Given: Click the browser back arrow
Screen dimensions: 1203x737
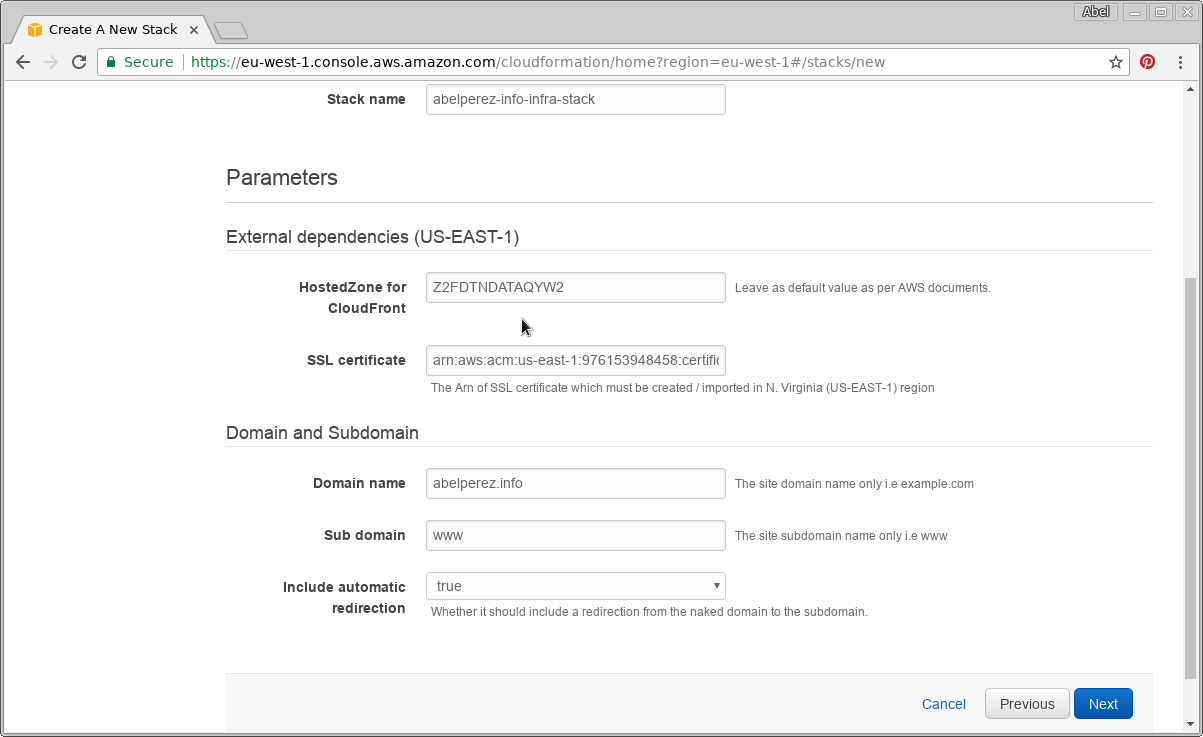Looking at the screenshot, I should coord(23,62).
